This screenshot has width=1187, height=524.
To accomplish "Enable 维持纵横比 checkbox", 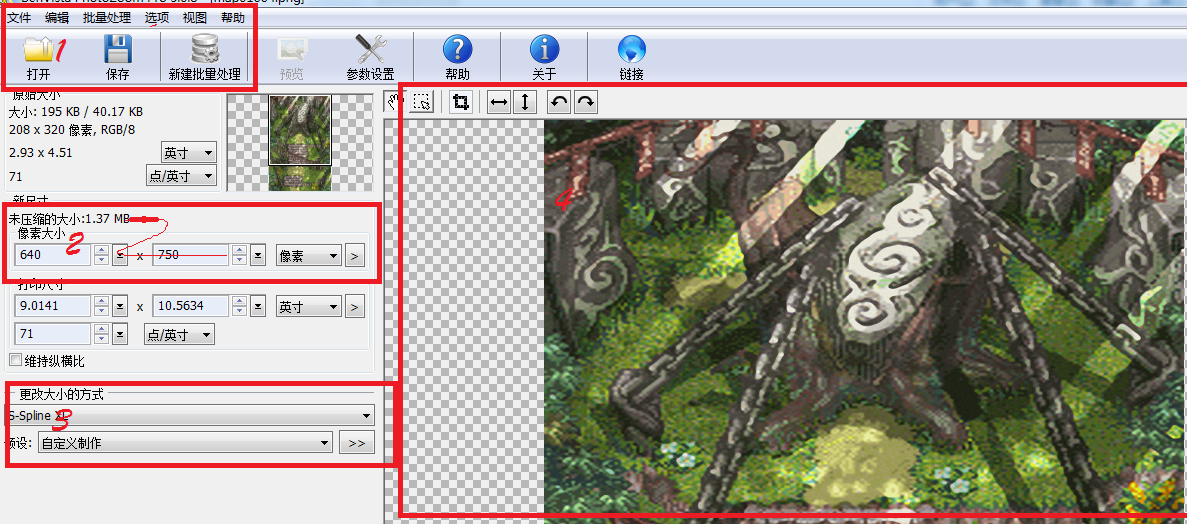I will [14, 360].
